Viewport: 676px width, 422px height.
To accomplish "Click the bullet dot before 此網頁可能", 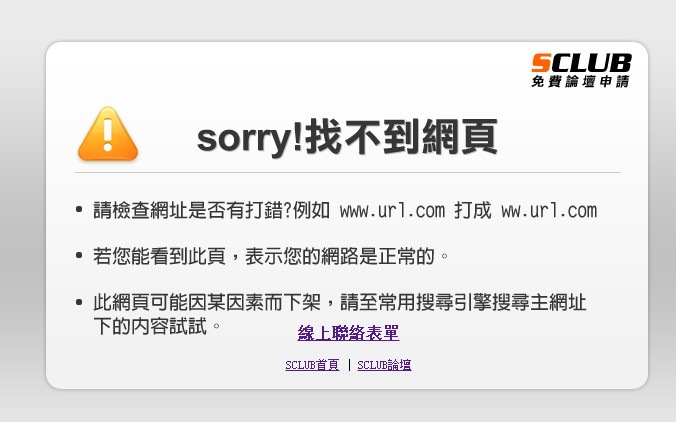I will (x=79, y=302).
